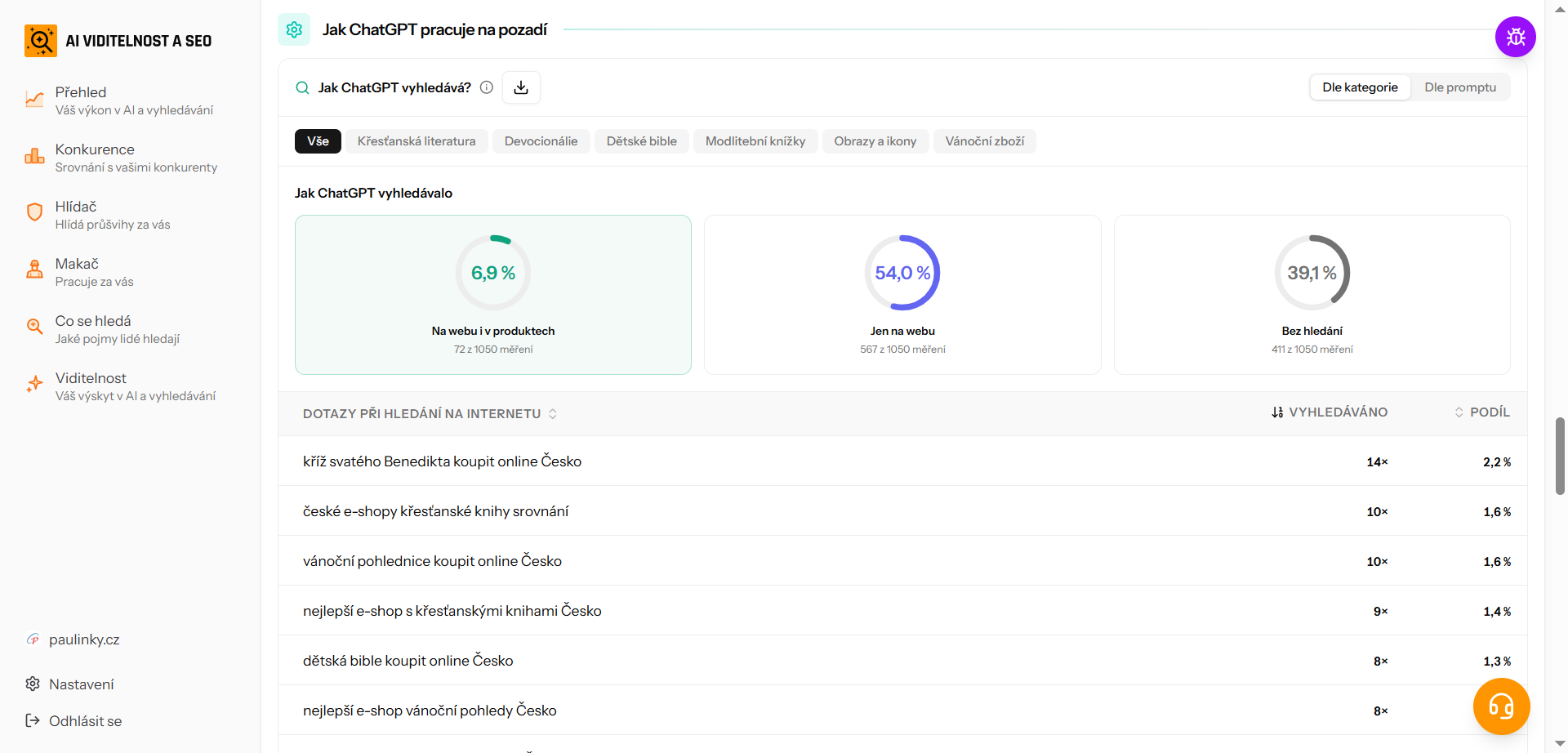This screenshot has height=753, width=1568.
Task: Click the scrollbar down arrow
Action: (1560, 744)
